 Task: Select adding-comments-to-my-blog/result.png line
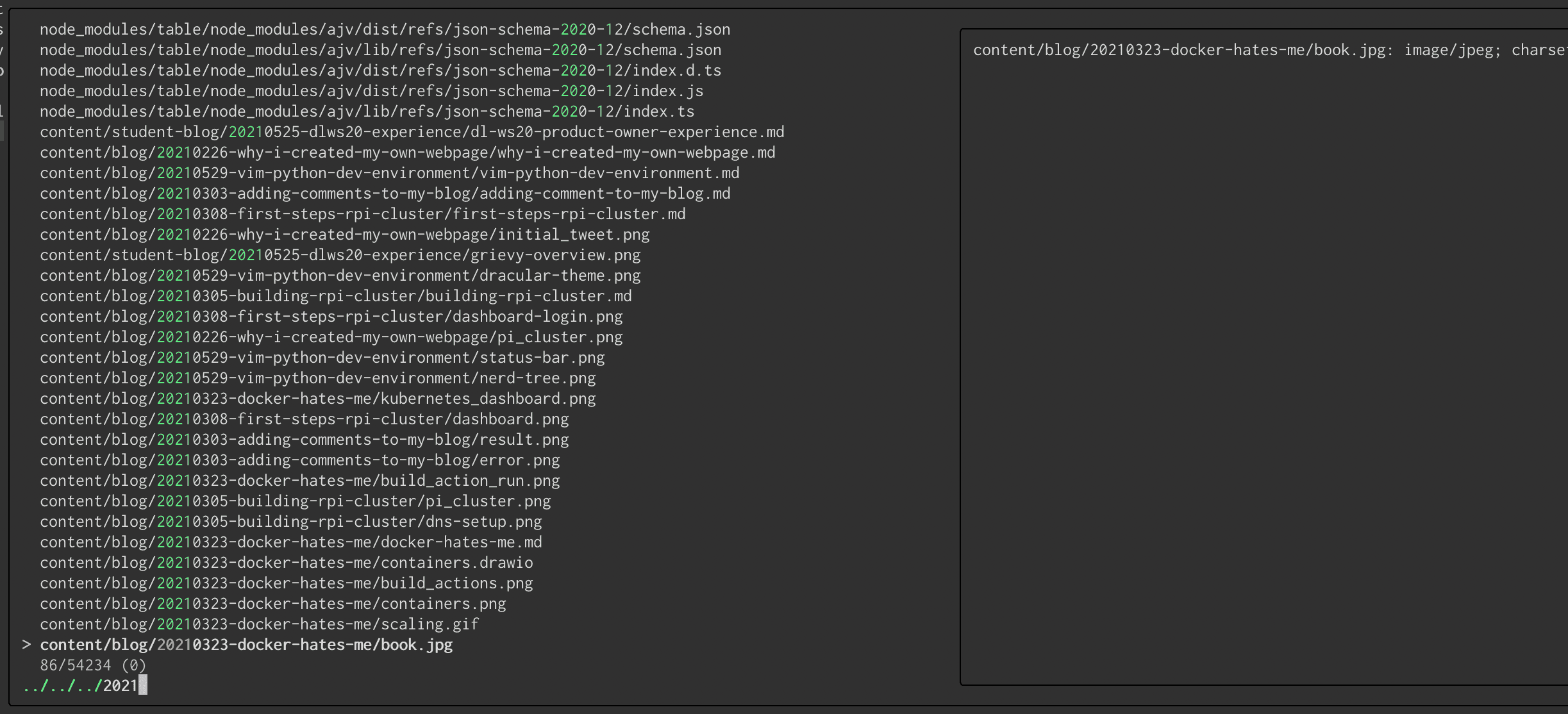click(x=304, y=440)
